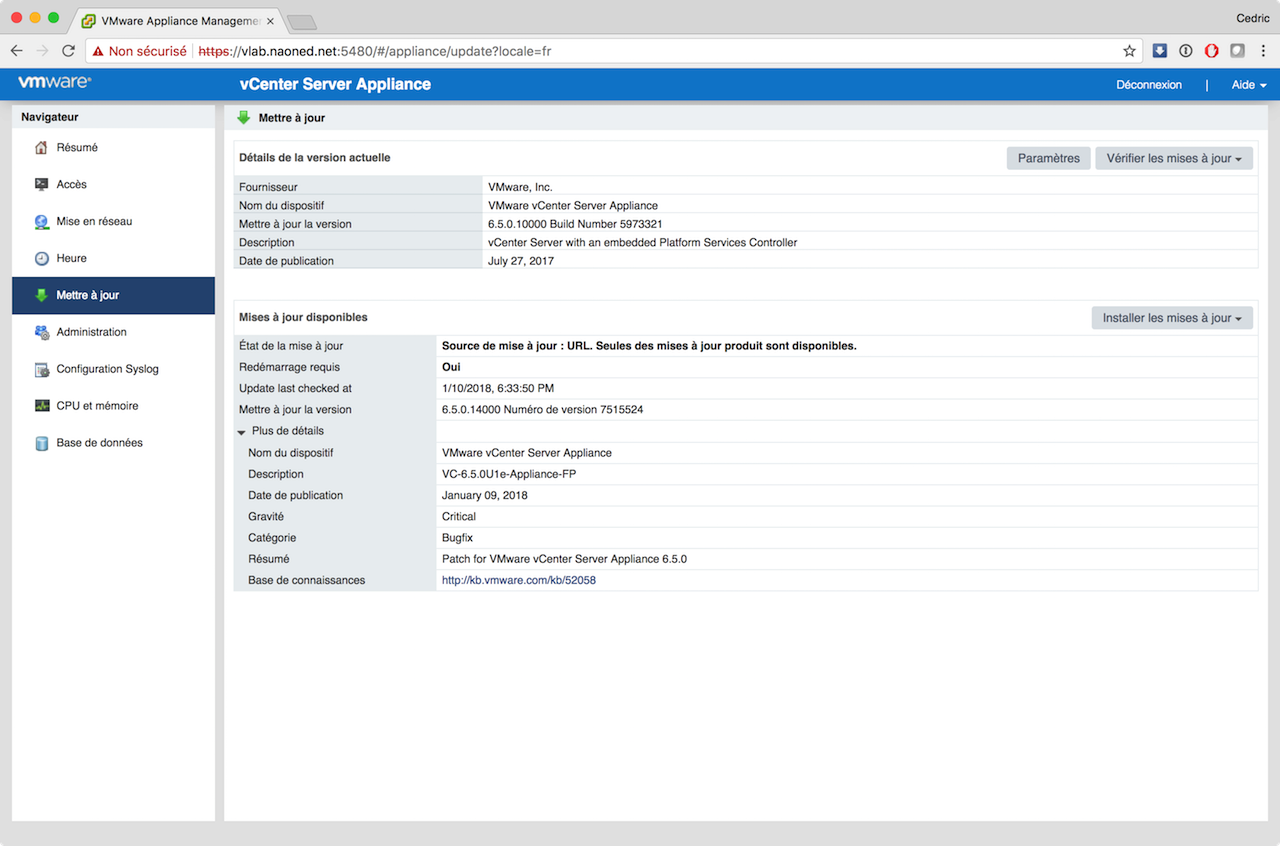The height and width of the screenshot is (846, 1280).
Task: Open the Vérifier les mises à jour dropdown
Action: (1173, 158)
